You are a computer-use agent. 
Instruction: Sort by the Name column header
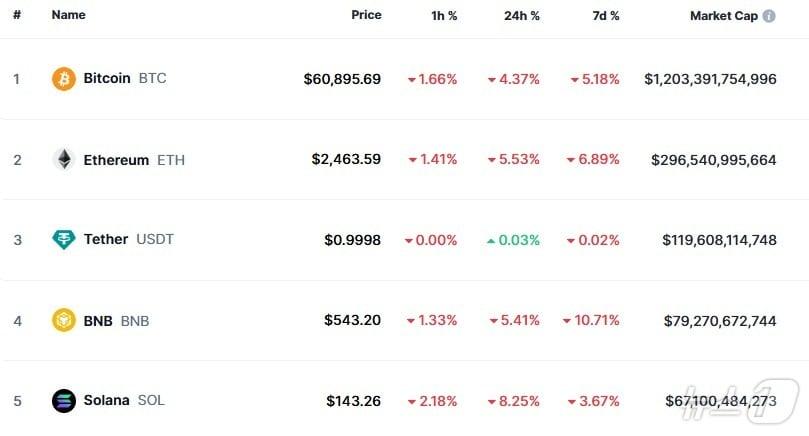pyautogui.click(x=68, y=16)
